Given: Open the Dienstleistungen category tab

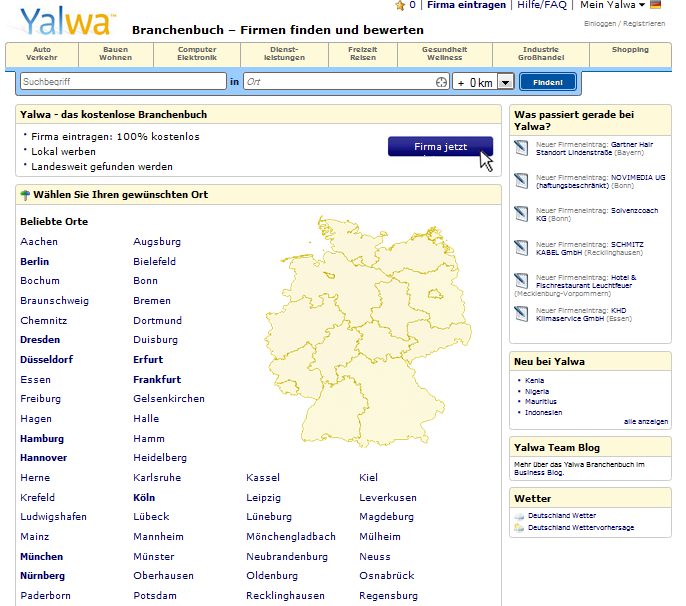Looking at the screenshot, I should 284,54.
